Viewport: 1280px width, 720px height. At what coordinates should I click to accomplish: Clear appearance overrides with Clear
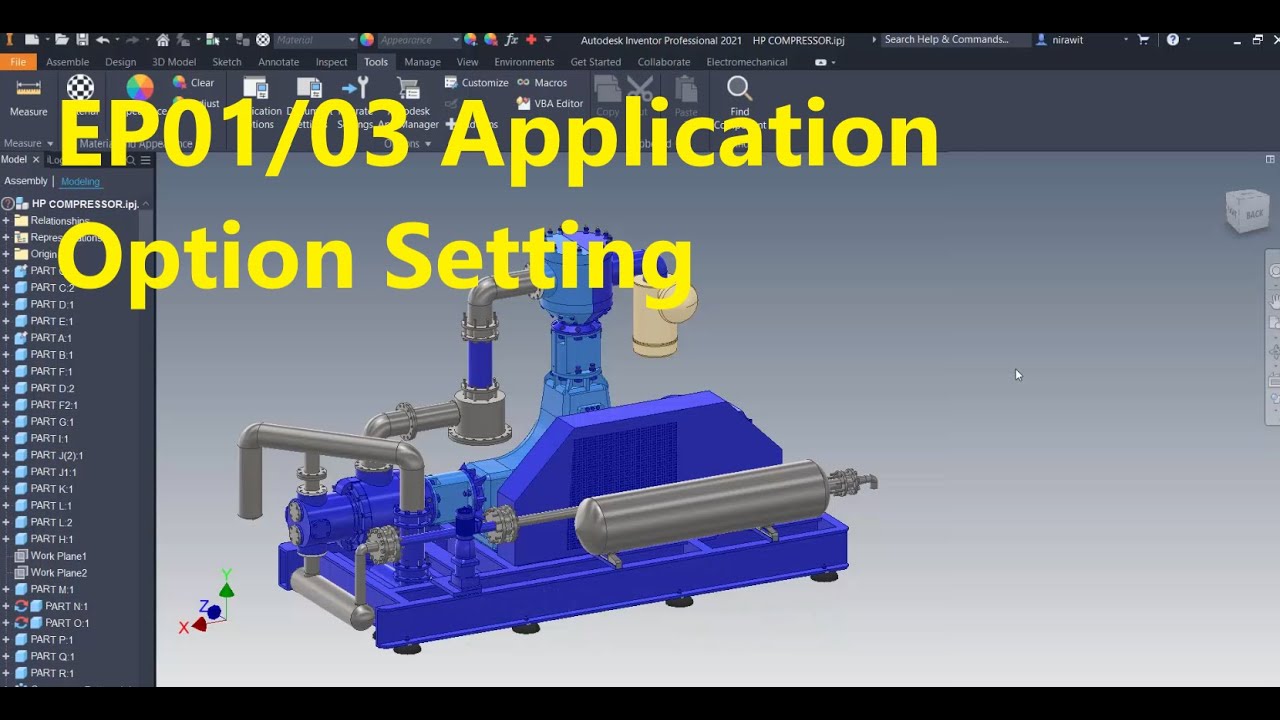(x=193, y=83)
